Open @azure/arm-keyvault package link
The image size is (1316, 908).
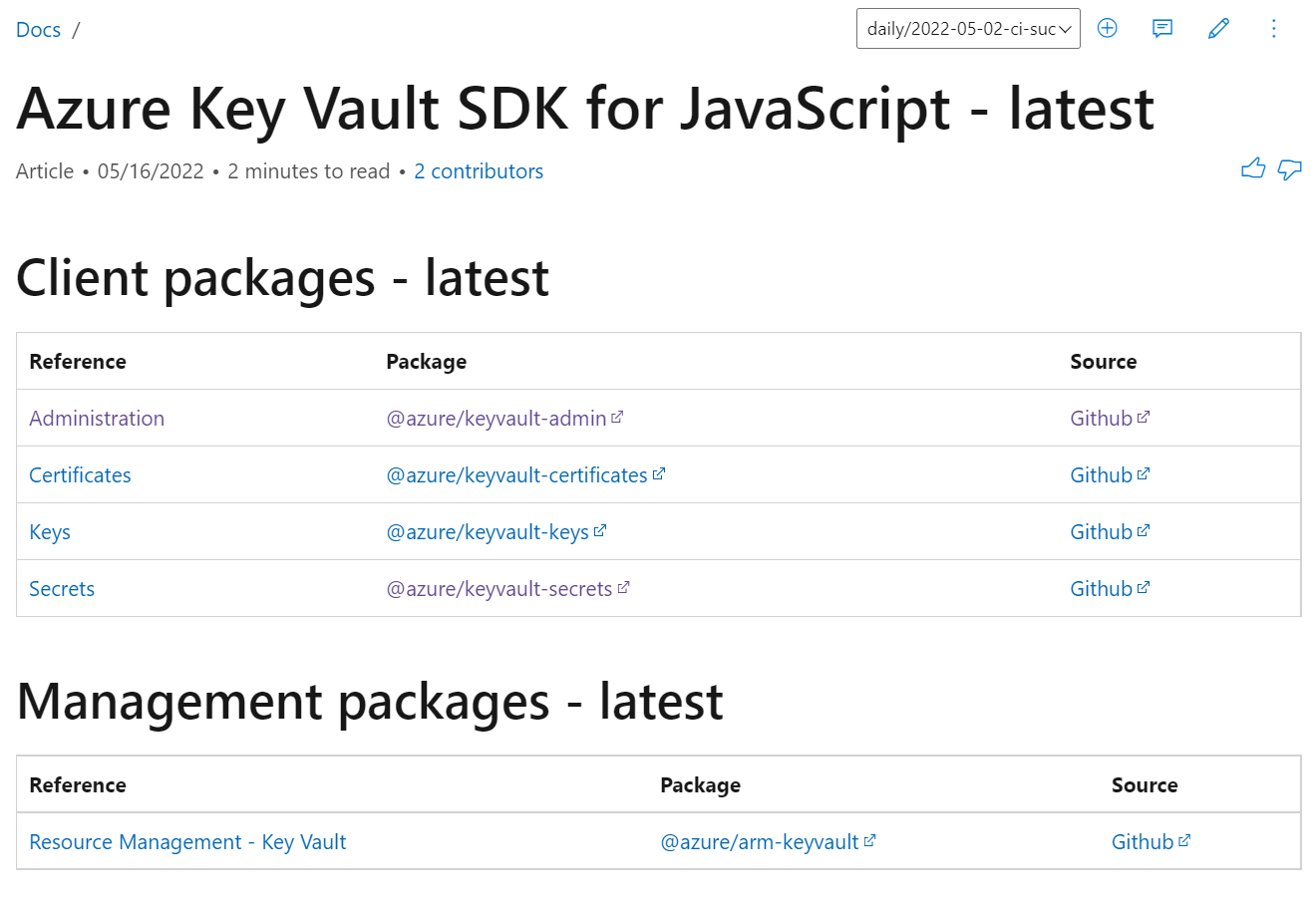pos(760,842)
